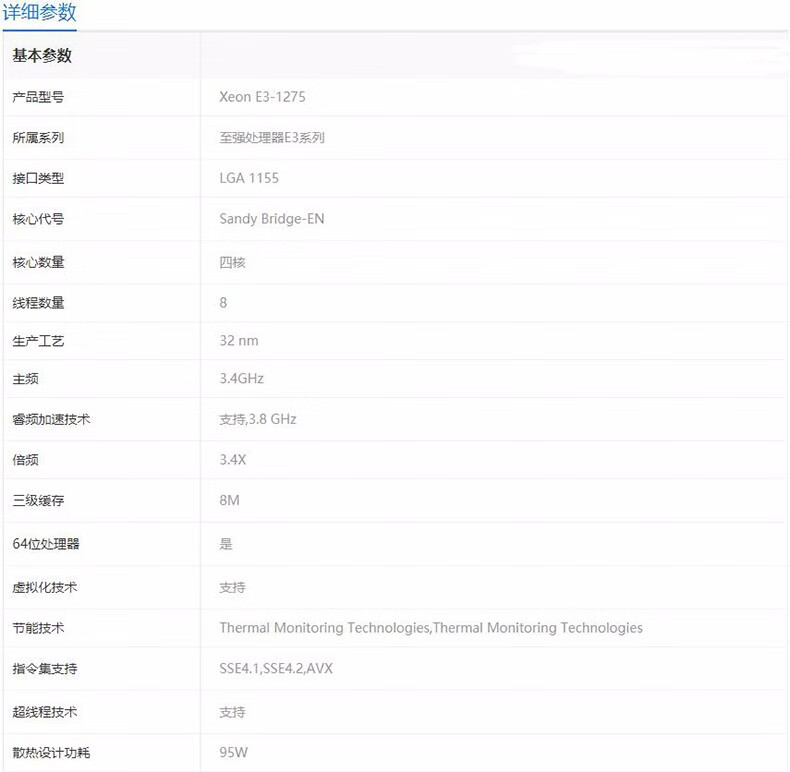The image size is (790, 772).
Task: Click the 虚拟化技术 row label
Action: tap(45, 587)
